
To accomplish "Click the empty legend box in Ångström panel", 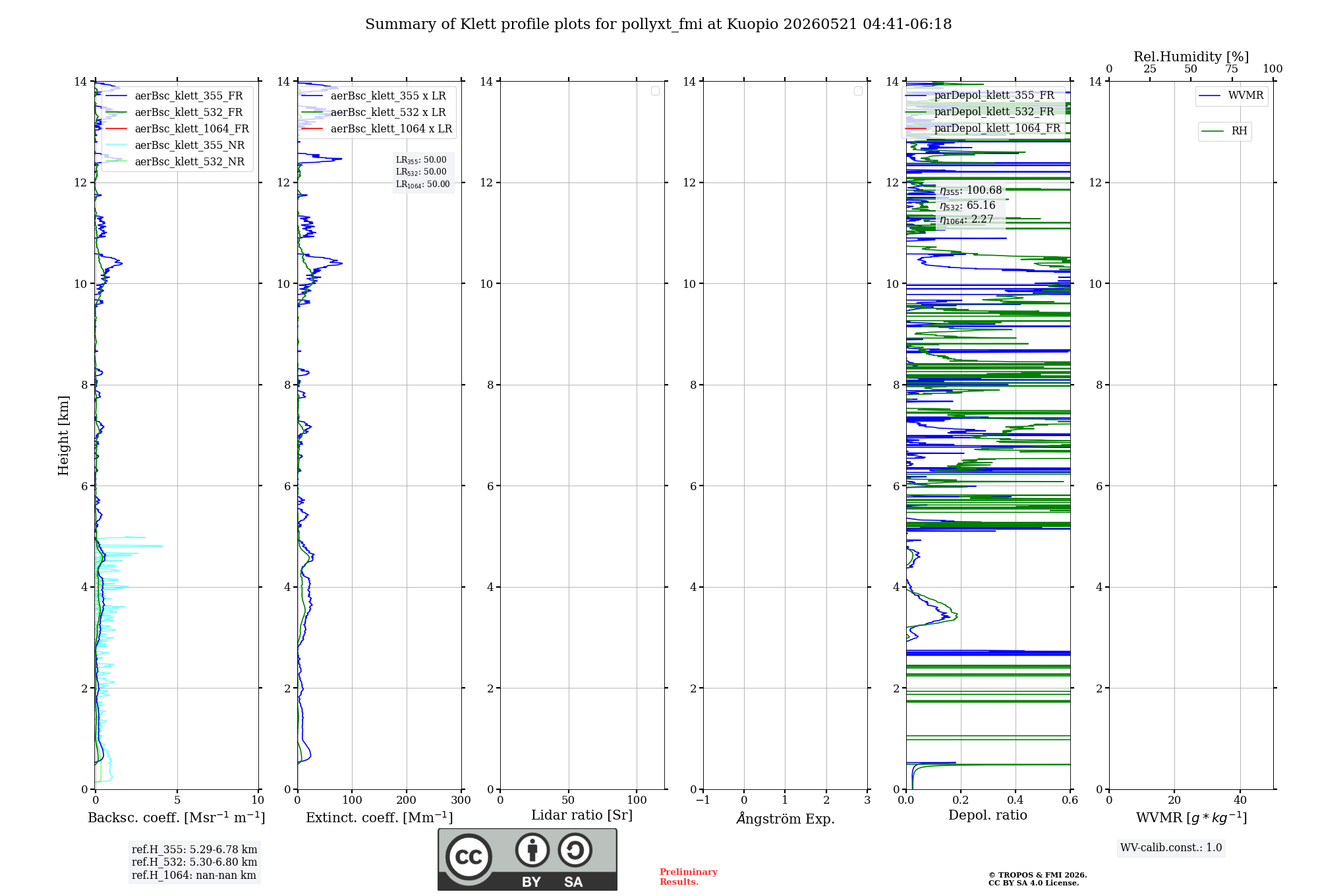I will (858, 91).
